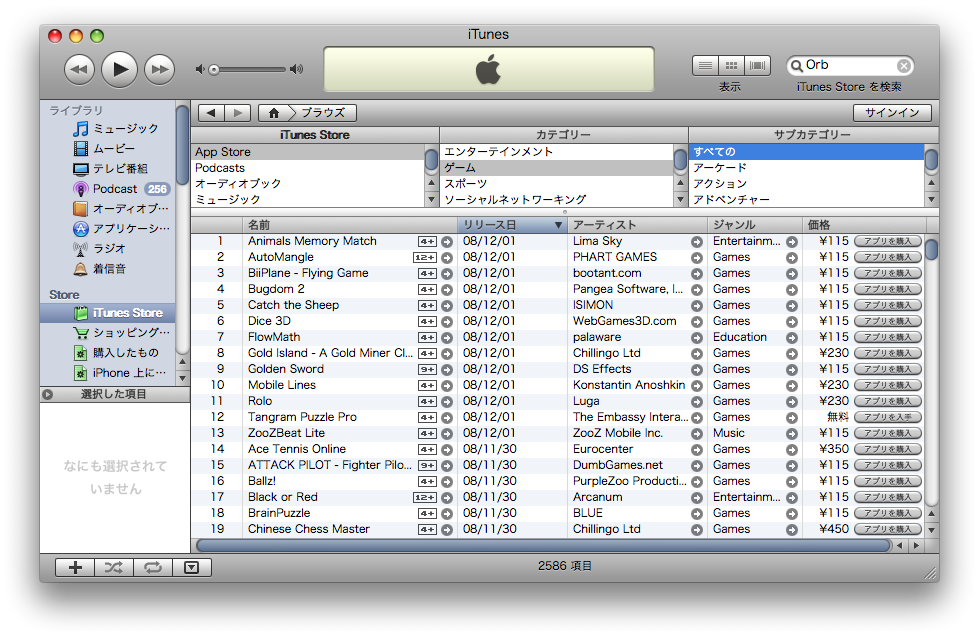Sort by 価格 column header
979x637 pixels.
pos(865,225)
